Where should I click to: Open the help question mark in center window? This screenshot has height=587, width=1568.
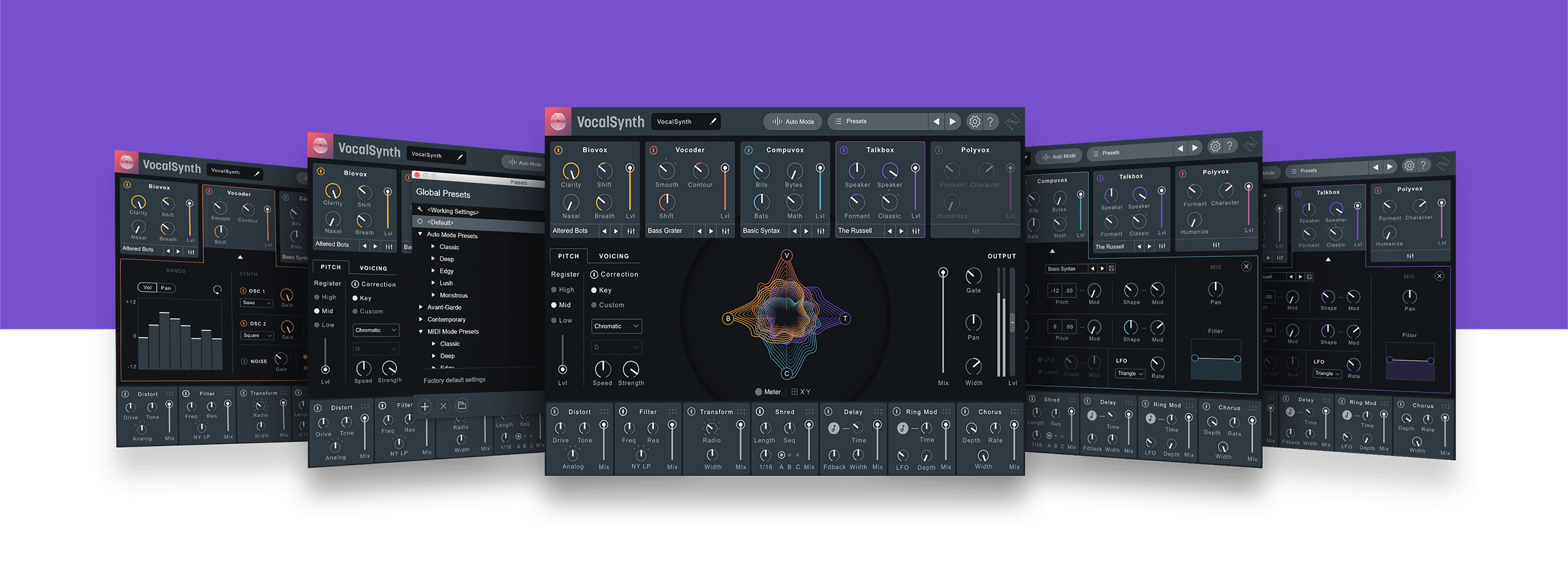coord(990,122)
